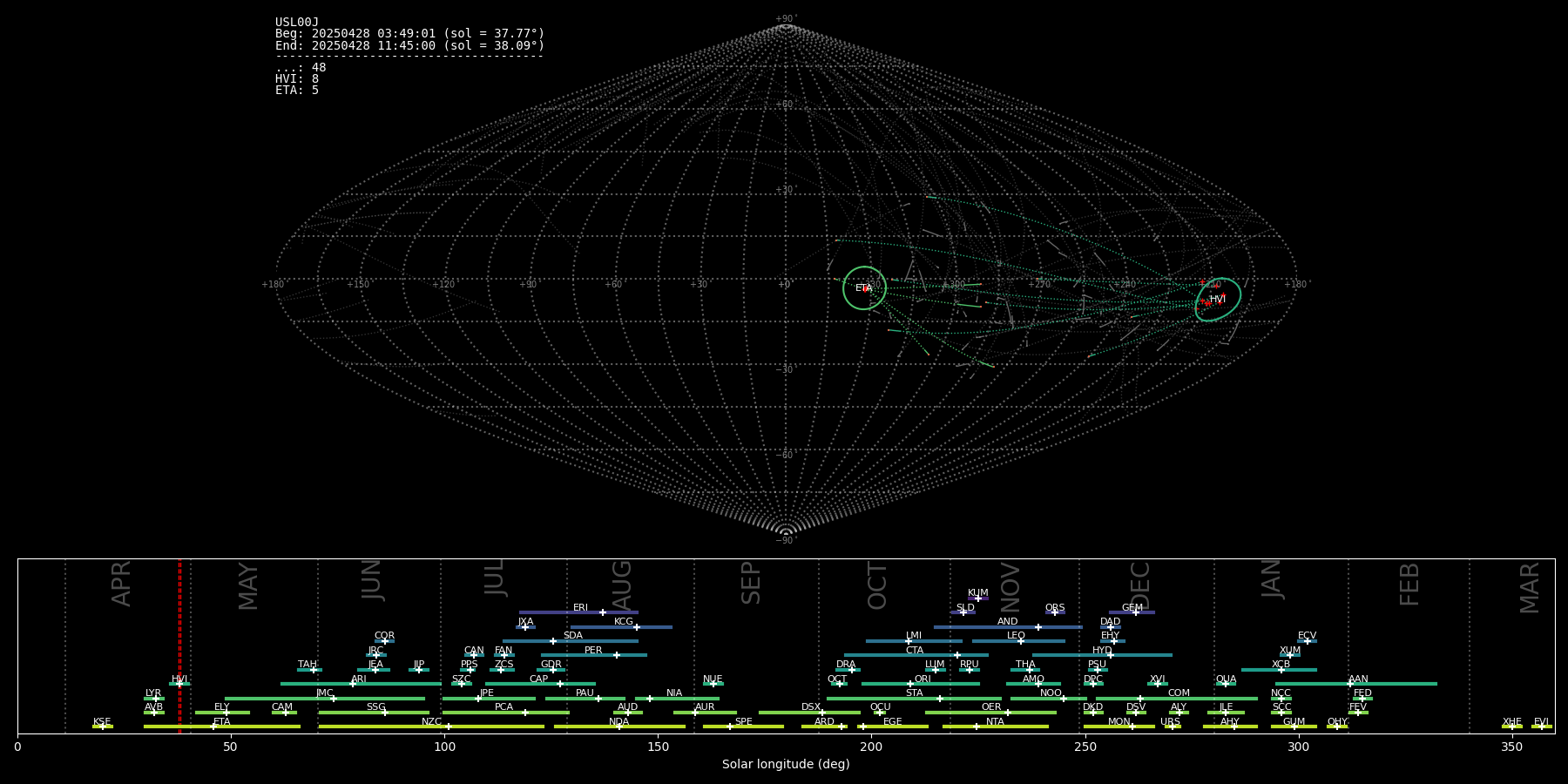The height and width of the screenshot is (784, 1568).
Task: Click the PER shower label
Action: 593,651
